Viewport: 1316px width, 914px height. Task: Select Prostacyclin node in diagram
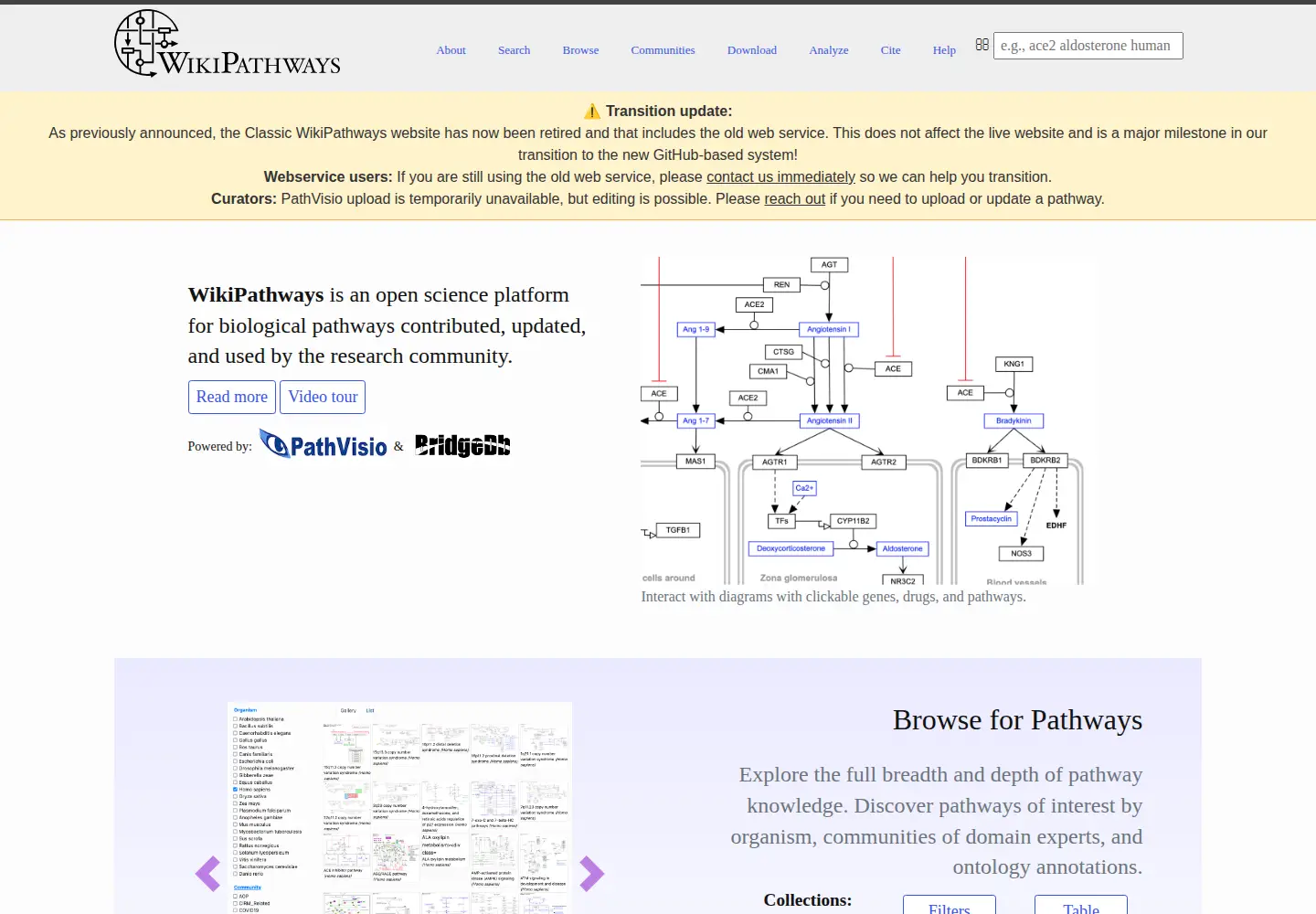click(992, 519)
